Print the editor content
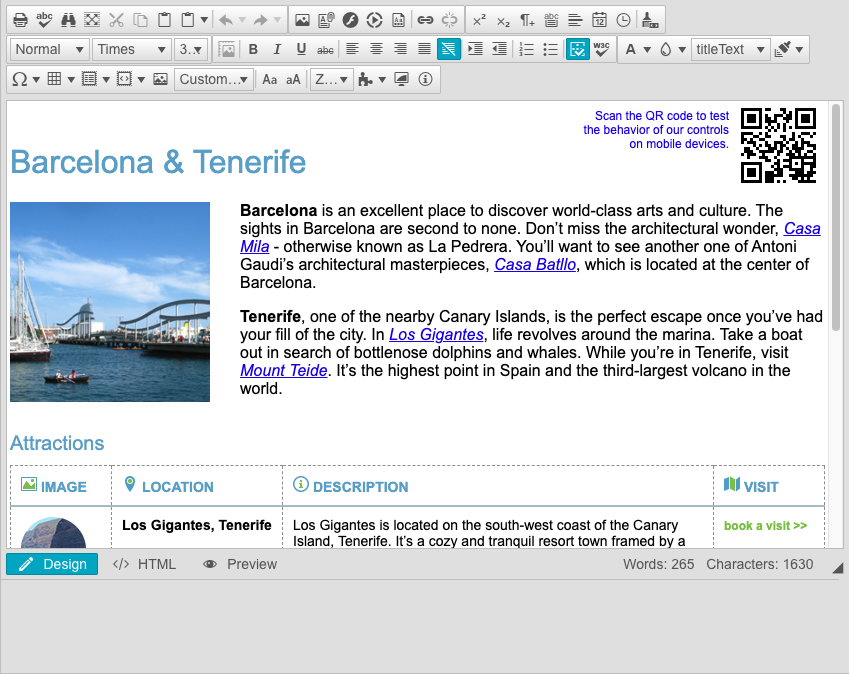The image size is (849, 674). [x=21, y=21]
